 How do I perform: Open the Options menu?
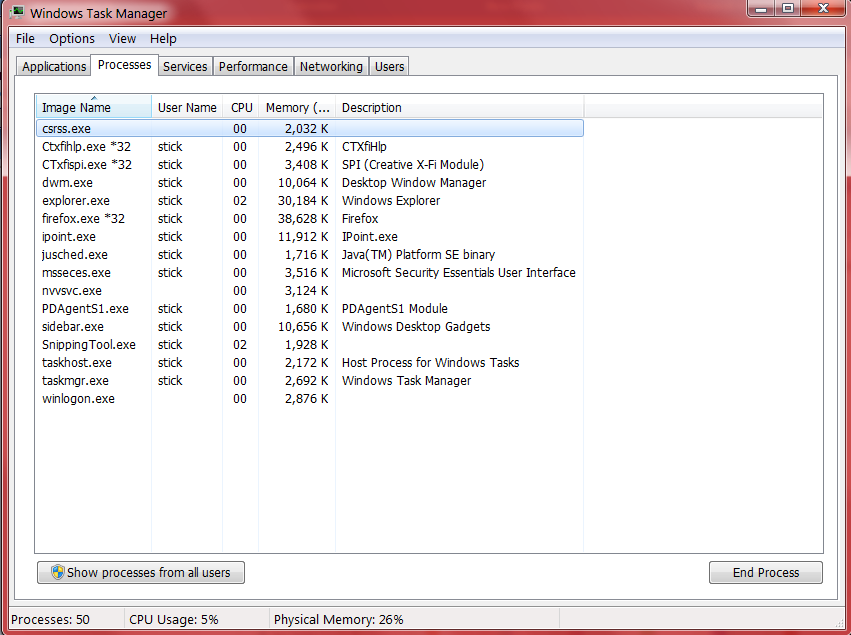tap(72, 39)
